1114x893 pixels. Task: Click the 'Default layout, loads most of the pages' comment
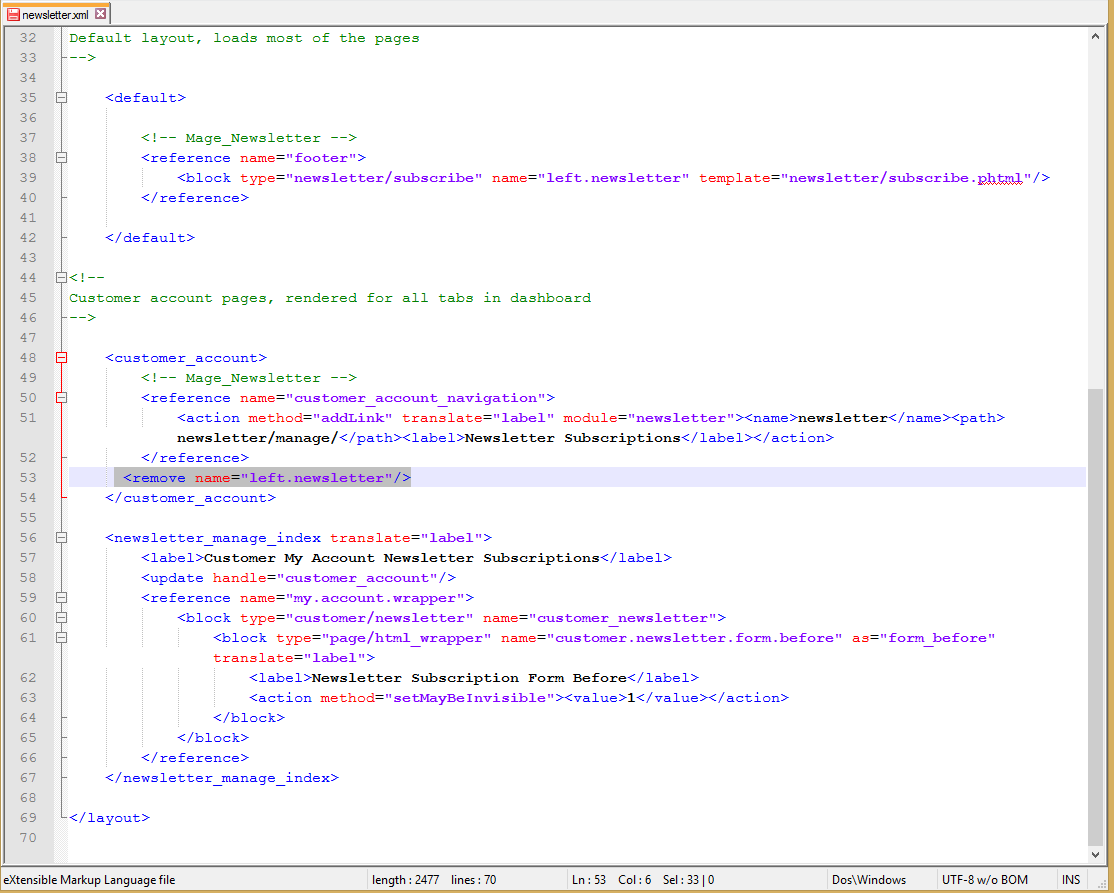(244, 38)
